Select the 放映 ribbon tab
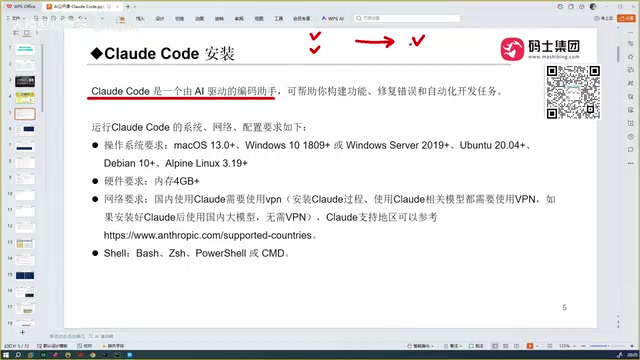 [x=219, y=19]
